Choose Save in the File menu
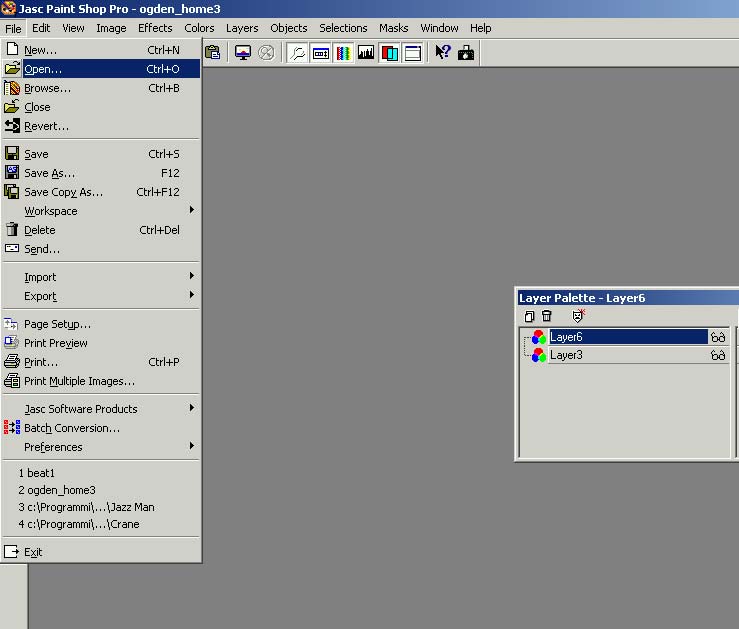Image resolution: width=739 pixels, height=629 pixels. 101,154
